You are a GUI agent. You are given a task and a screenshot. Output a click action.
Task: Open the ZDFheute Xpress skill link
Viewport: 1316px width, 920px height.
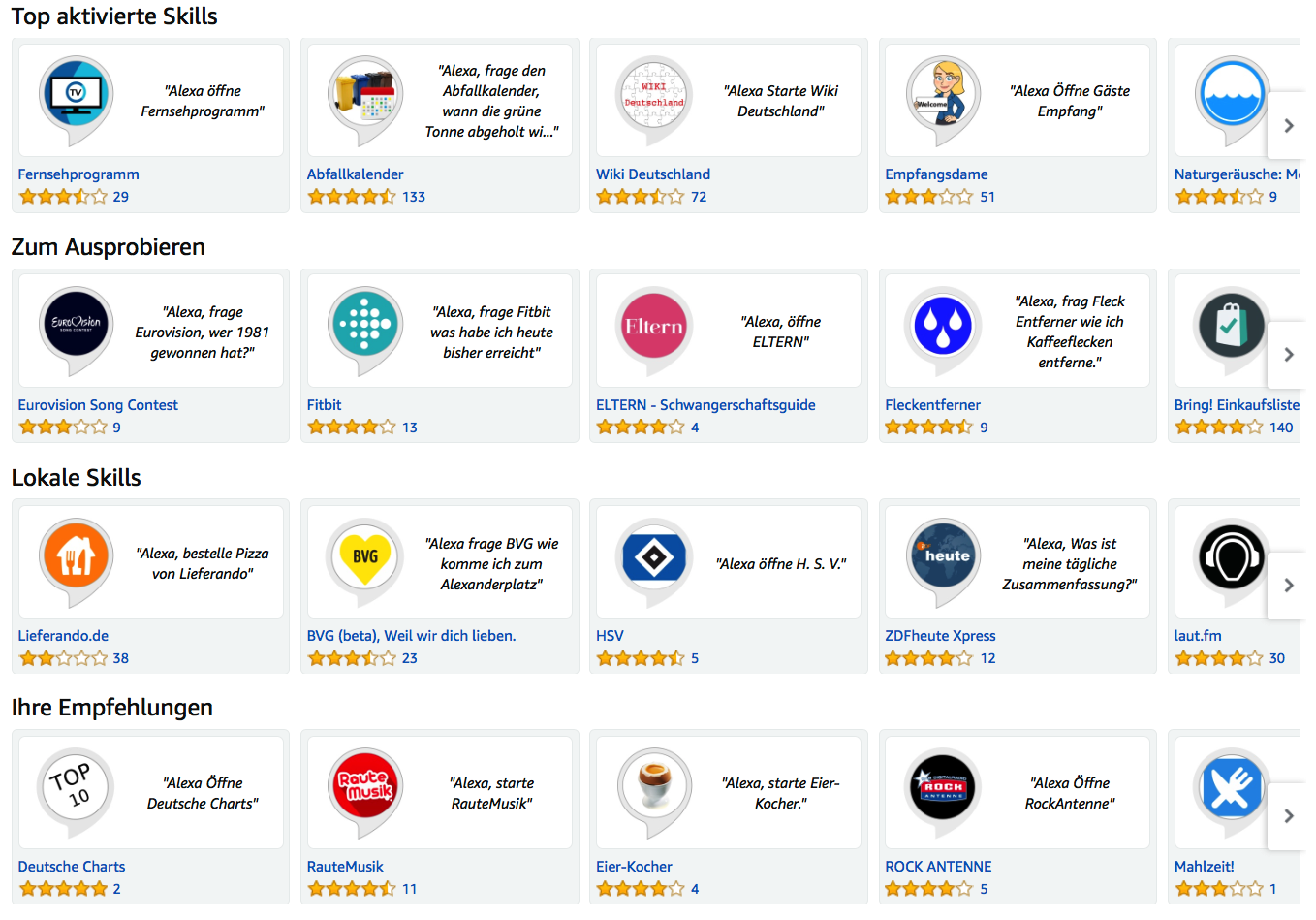pos(940,636)
